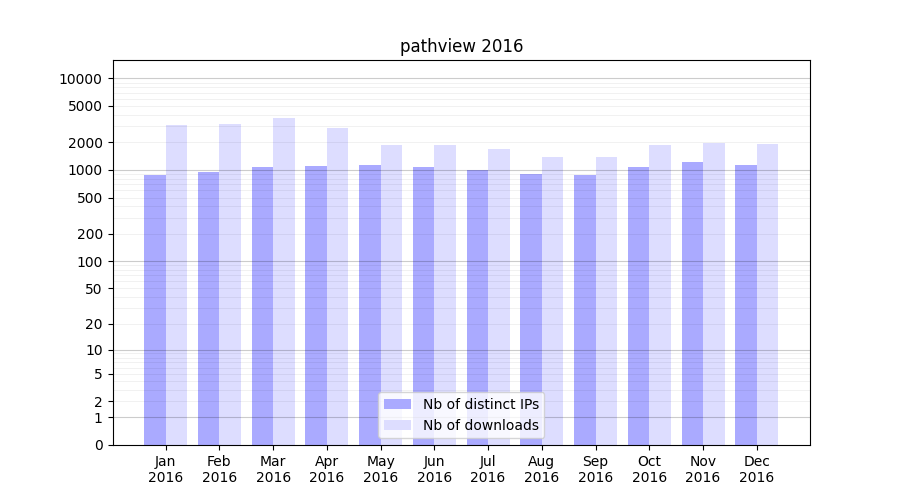Click the Nov 2016 distinct IPs bar
The image size is (900, 500).
(x=692, y=303)
